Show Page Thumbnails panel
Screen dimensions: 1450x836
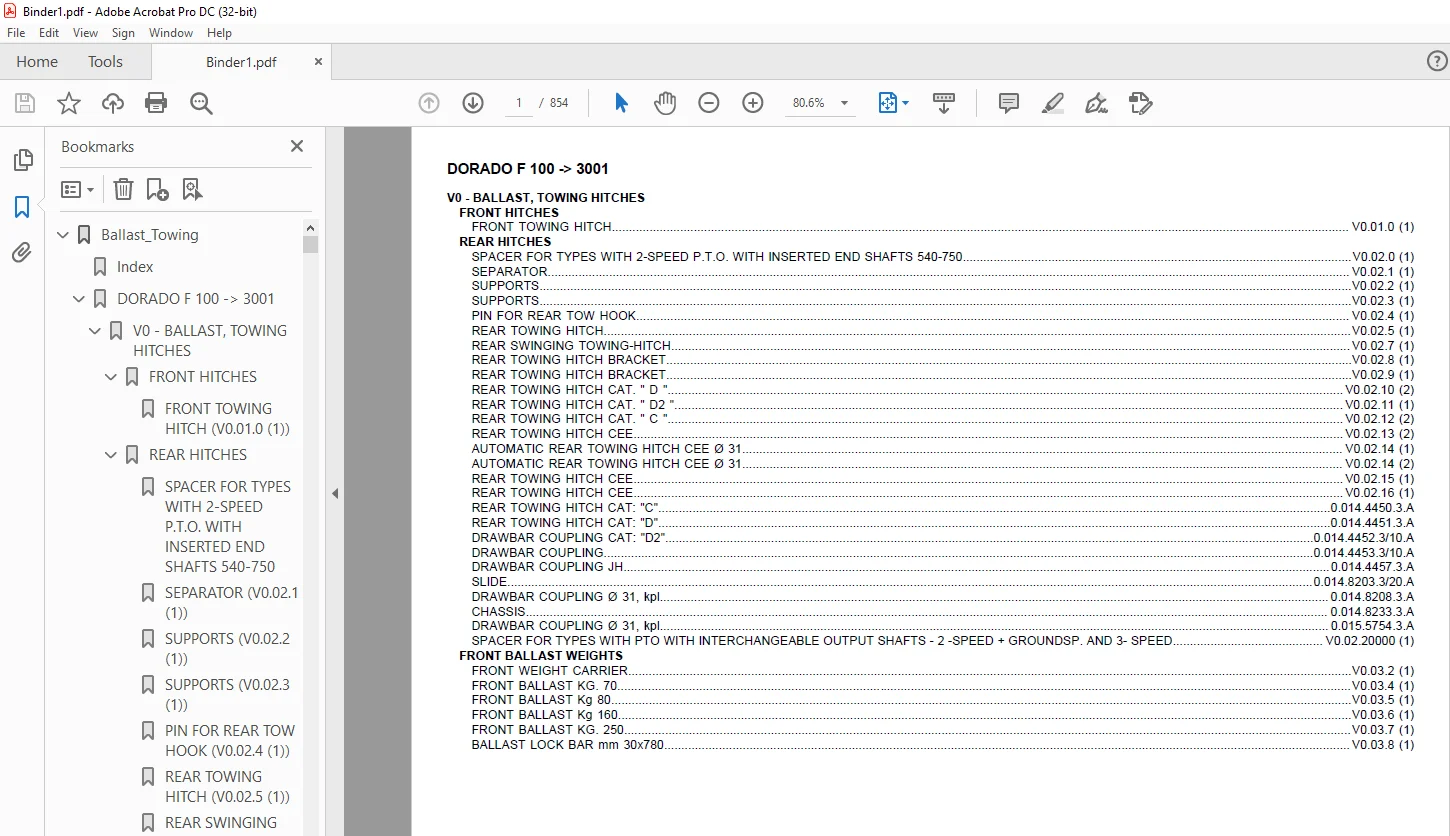click(x=22, y=160)
